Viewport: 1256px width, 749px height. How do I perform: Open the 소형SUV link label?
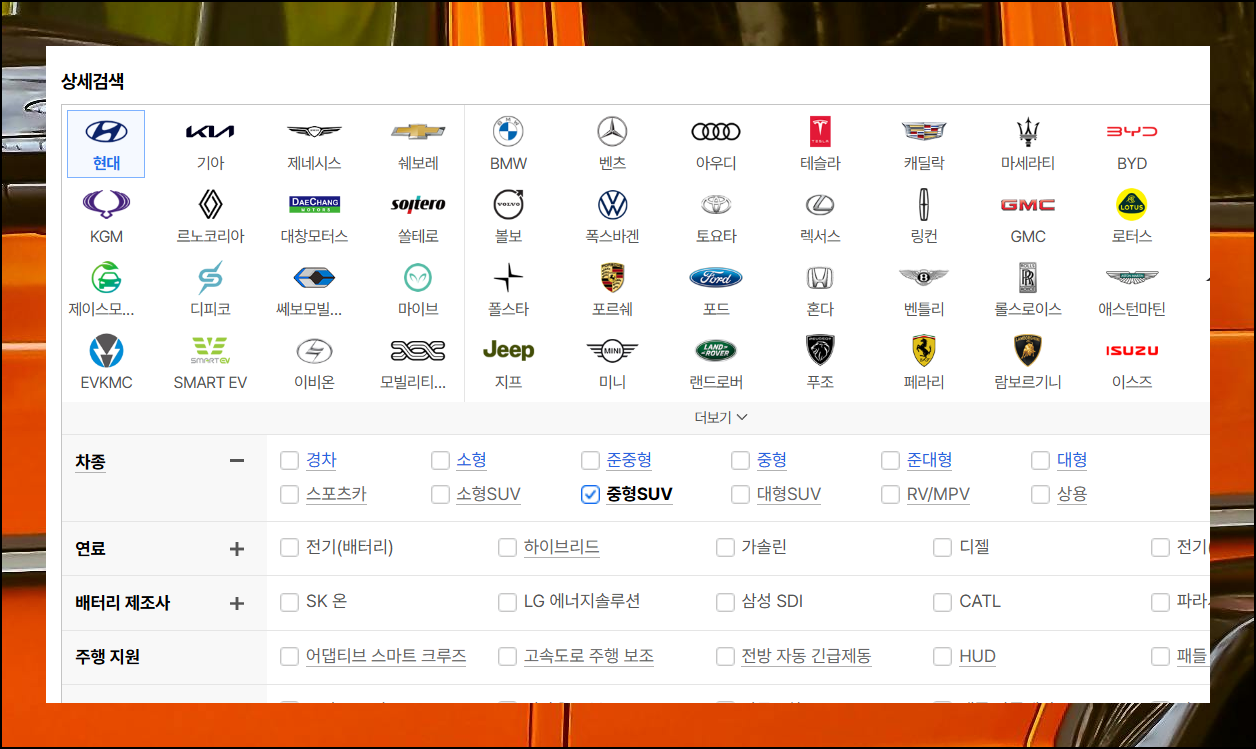pos(489,494)
